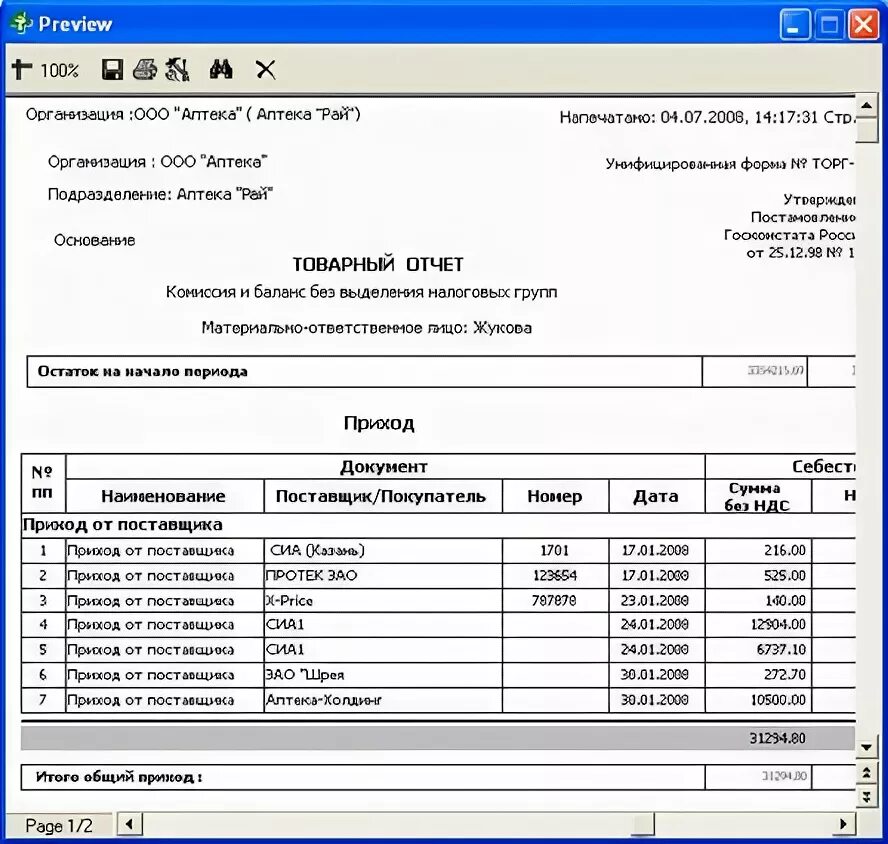This screenshot has width=888, height=844.
Task: Maximize the Preview window
Action: (x=829, y=25)
